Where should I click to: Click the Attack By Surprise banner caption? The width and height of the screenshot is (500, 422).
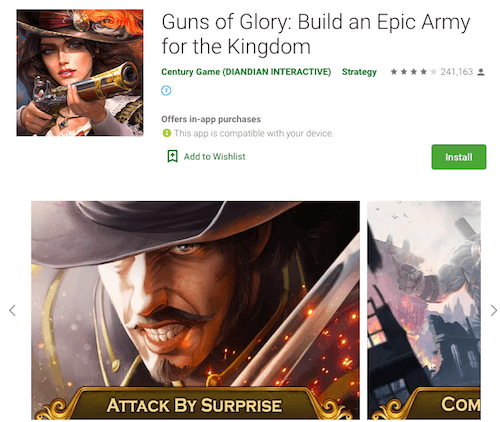pyautogui.click(x=194, y=405)
